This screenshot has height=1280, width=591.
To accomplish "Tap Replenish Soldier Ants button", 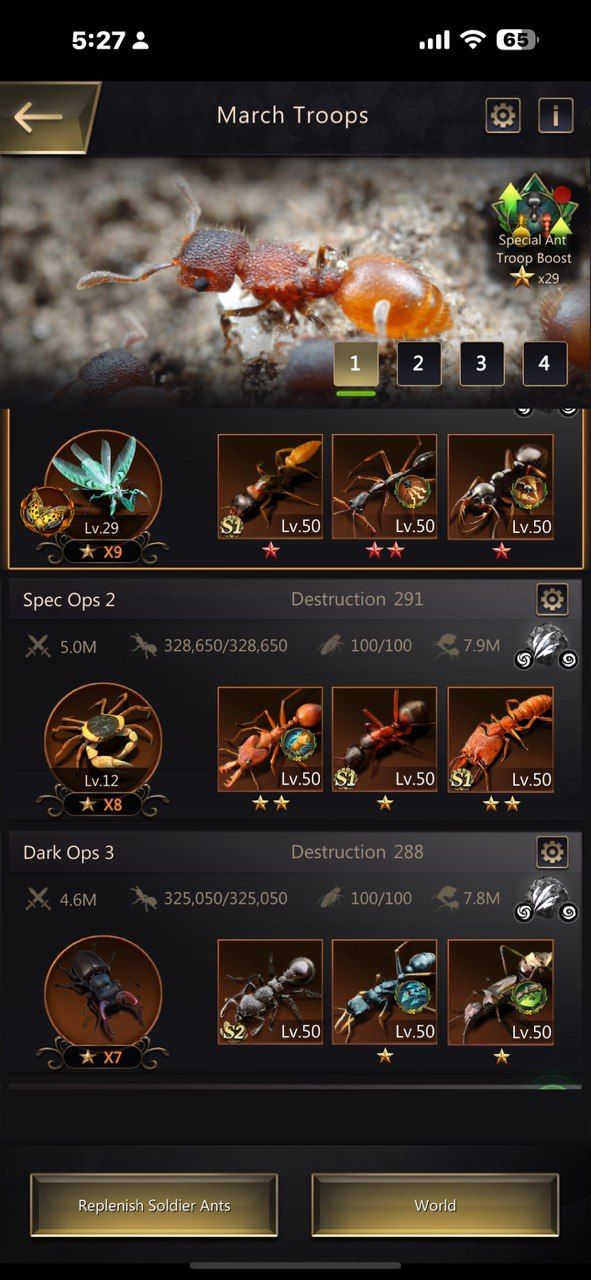I will pos(154,1206).
